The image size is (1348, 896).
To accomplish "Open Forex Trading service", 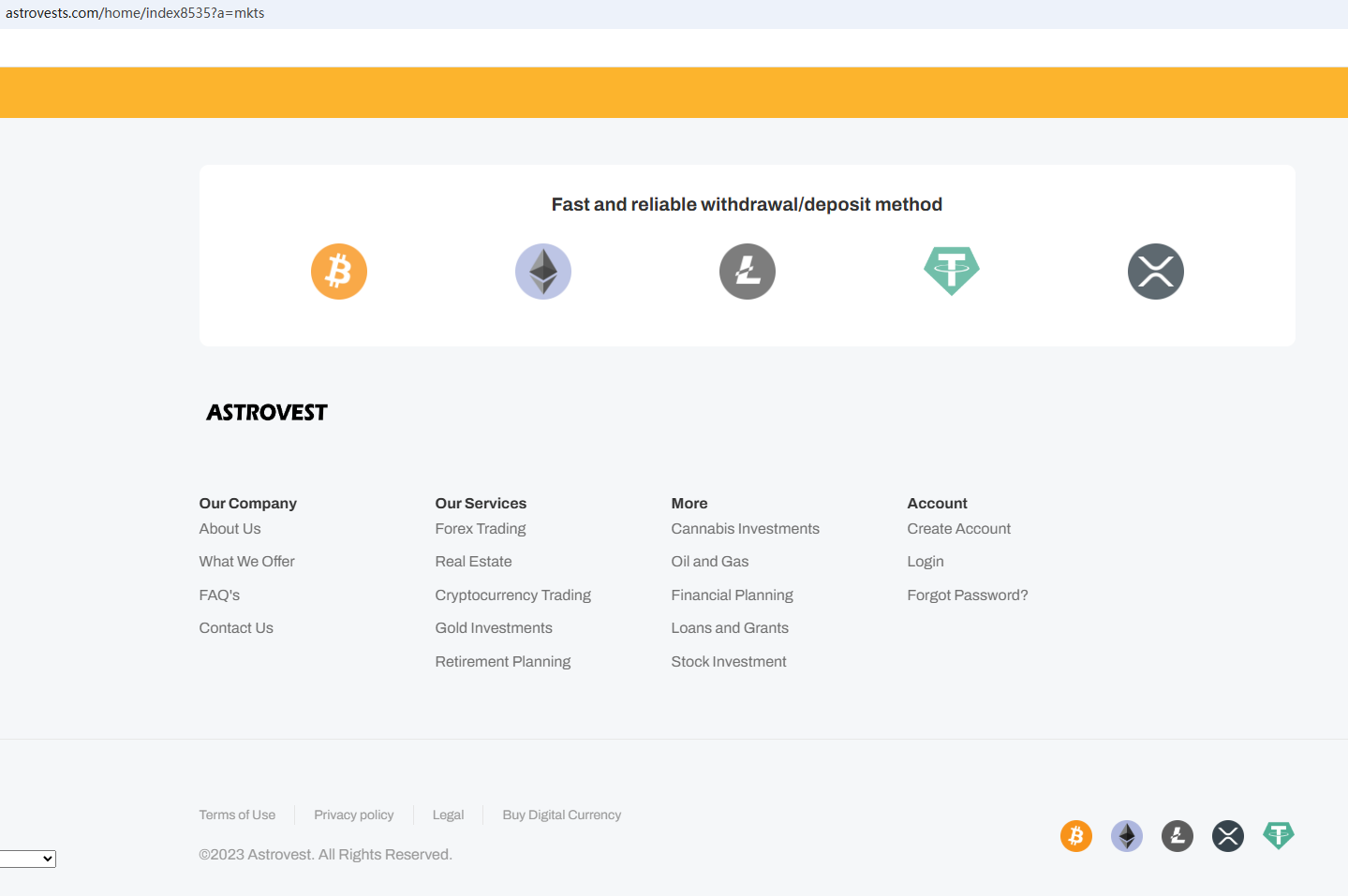I will tap(481, 529).
